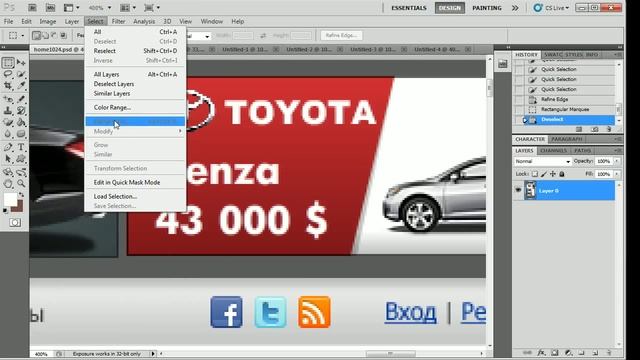The image size is (640, 360).
Task: Select the Move tool
Action: click(21, 62)
